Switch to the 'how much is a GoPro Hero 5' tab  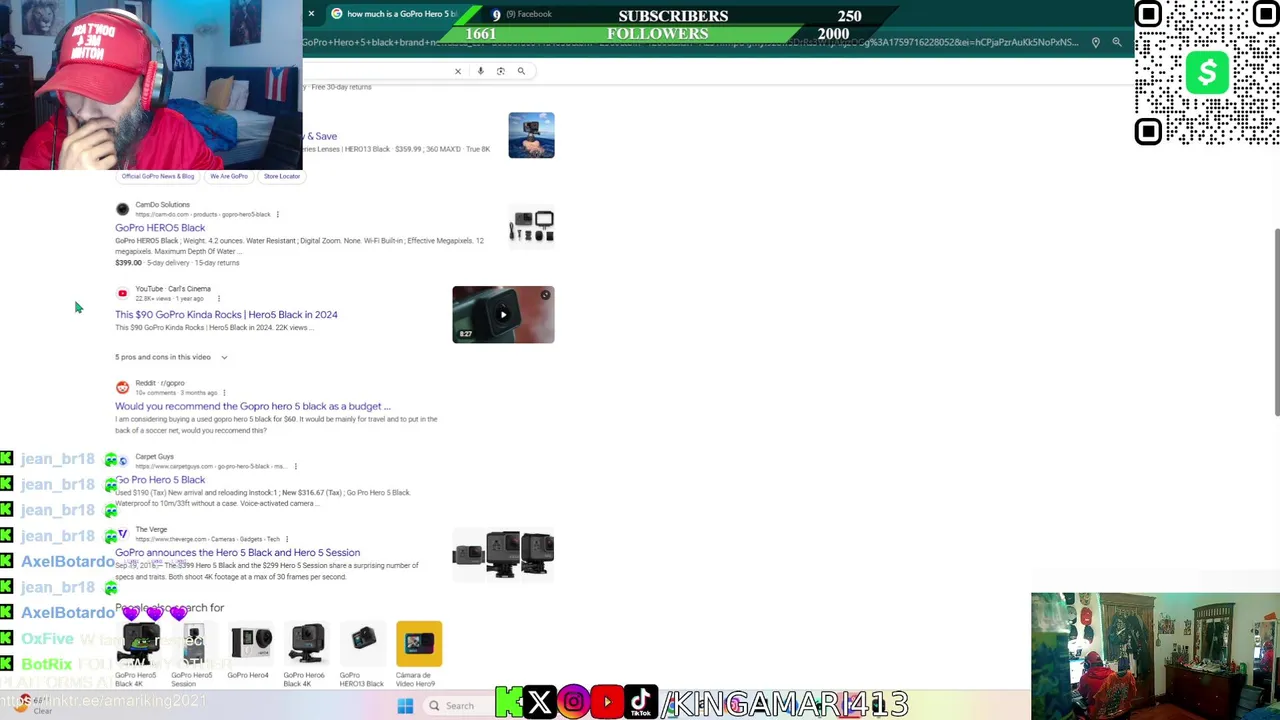(393, 14)
